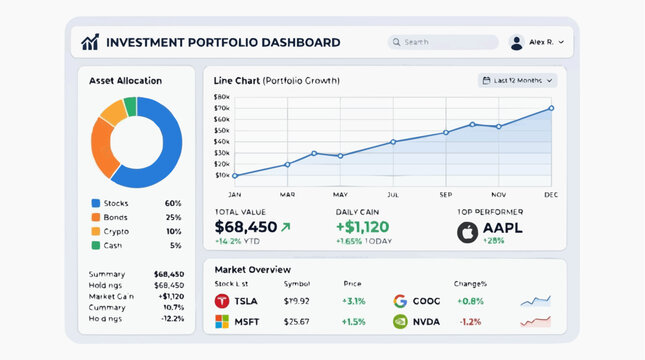Click the light orange Crypto legend swatch

pyautogui.click(x=96, y=231)
